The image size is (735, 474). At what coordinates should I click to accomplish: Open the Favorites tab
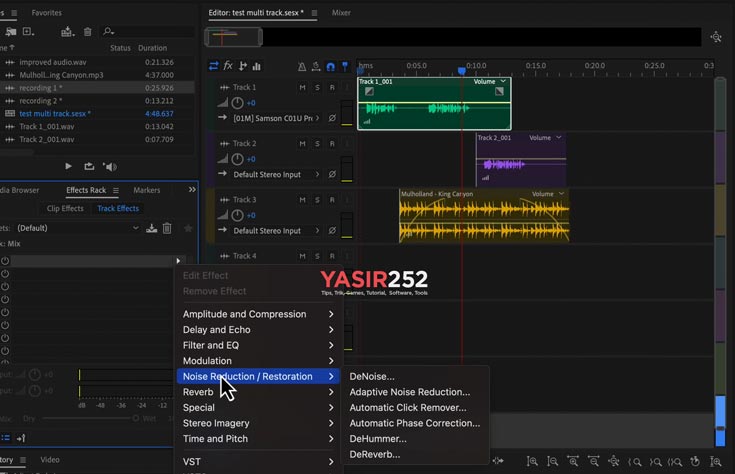(x=46, y=13)
